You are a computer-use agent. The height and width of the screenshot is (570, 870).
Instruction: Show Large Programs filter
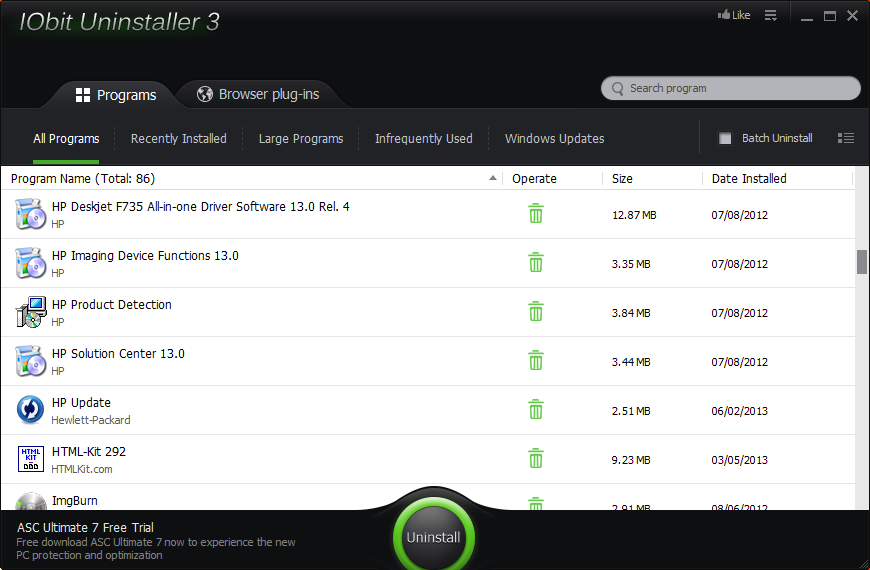pos(301,139)
